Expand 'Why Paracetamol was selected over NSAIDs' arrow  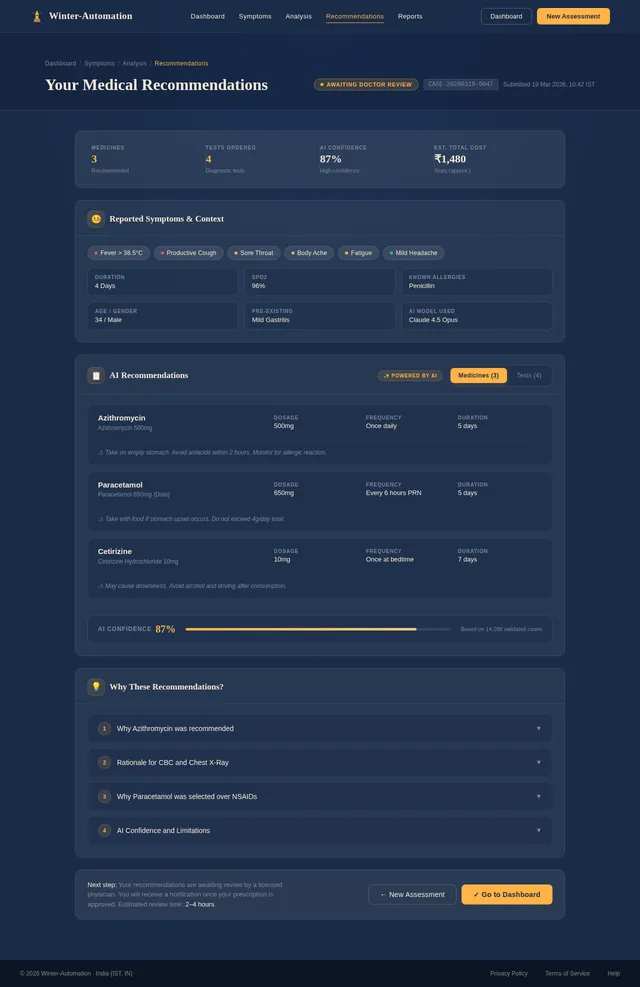(539, 796)
